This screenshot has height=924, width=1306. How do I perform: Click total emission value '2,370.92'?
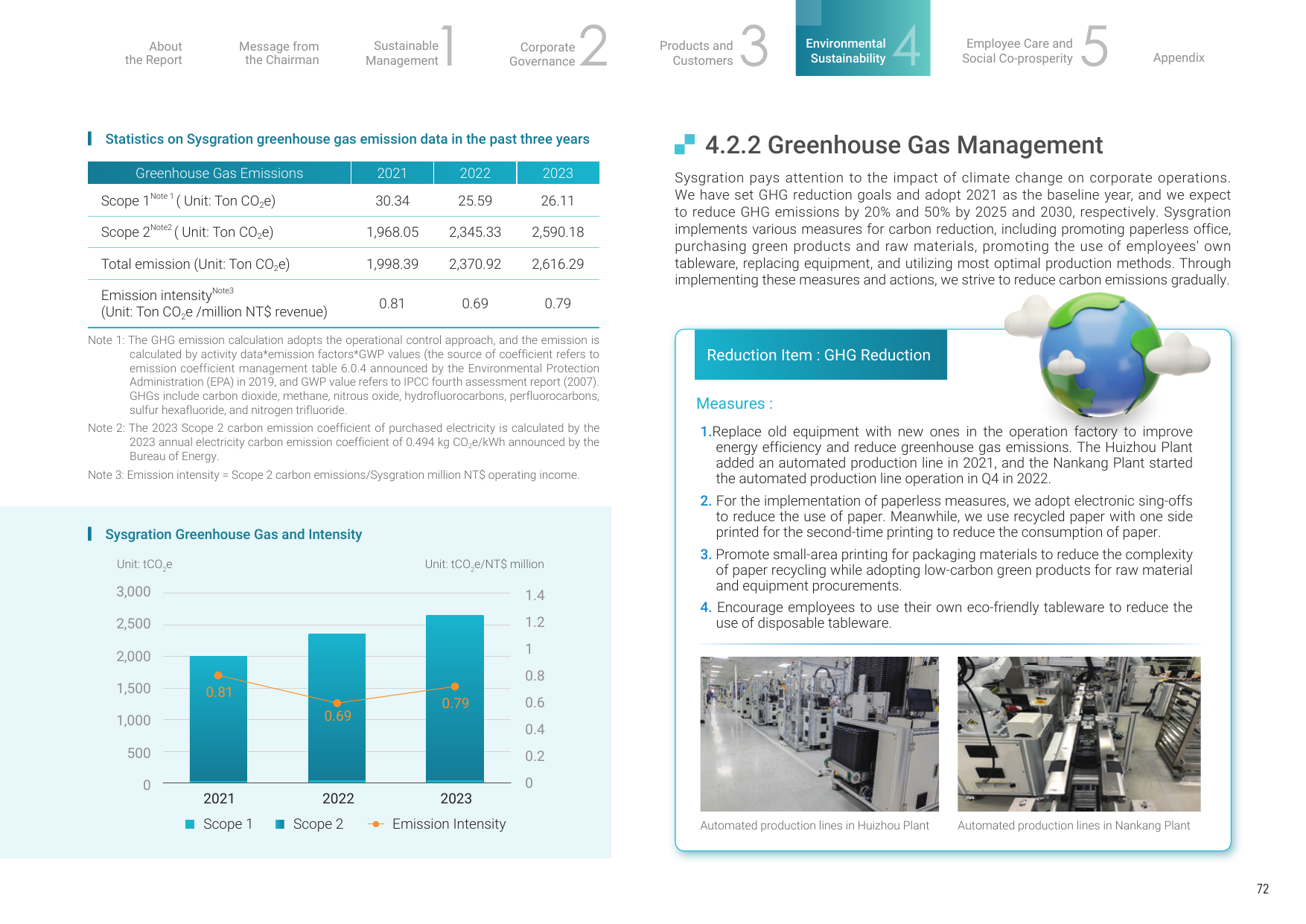[475, 264]
